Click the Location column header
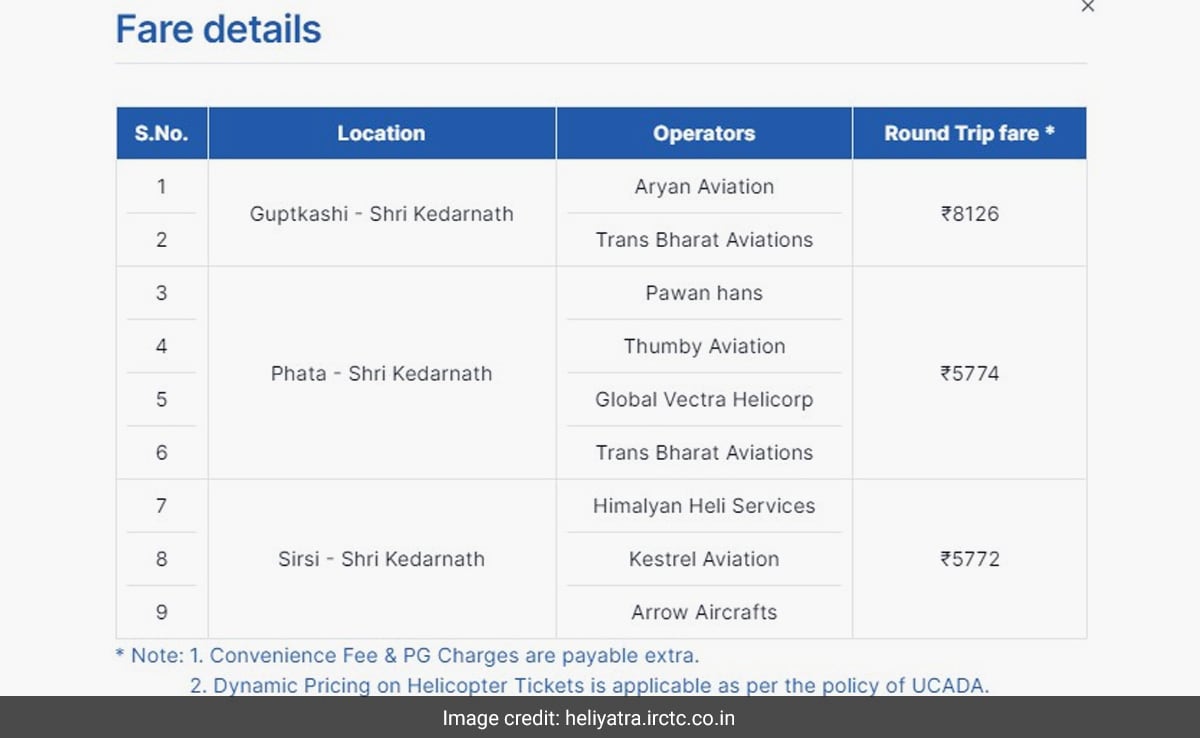 pyautogui.click(x=381, y=133)
